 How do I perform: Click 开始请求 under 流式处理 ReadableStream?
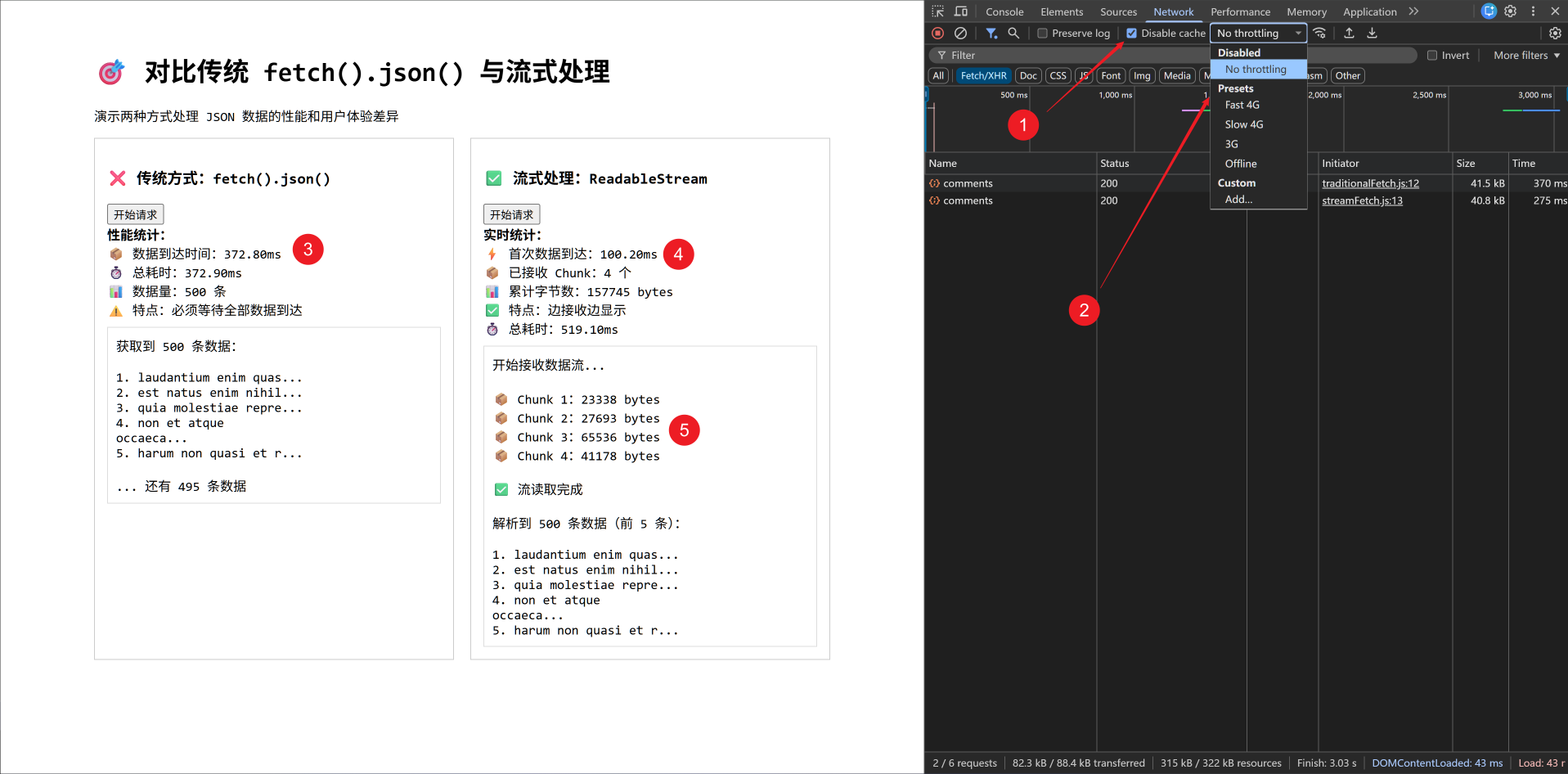(512, 214)
